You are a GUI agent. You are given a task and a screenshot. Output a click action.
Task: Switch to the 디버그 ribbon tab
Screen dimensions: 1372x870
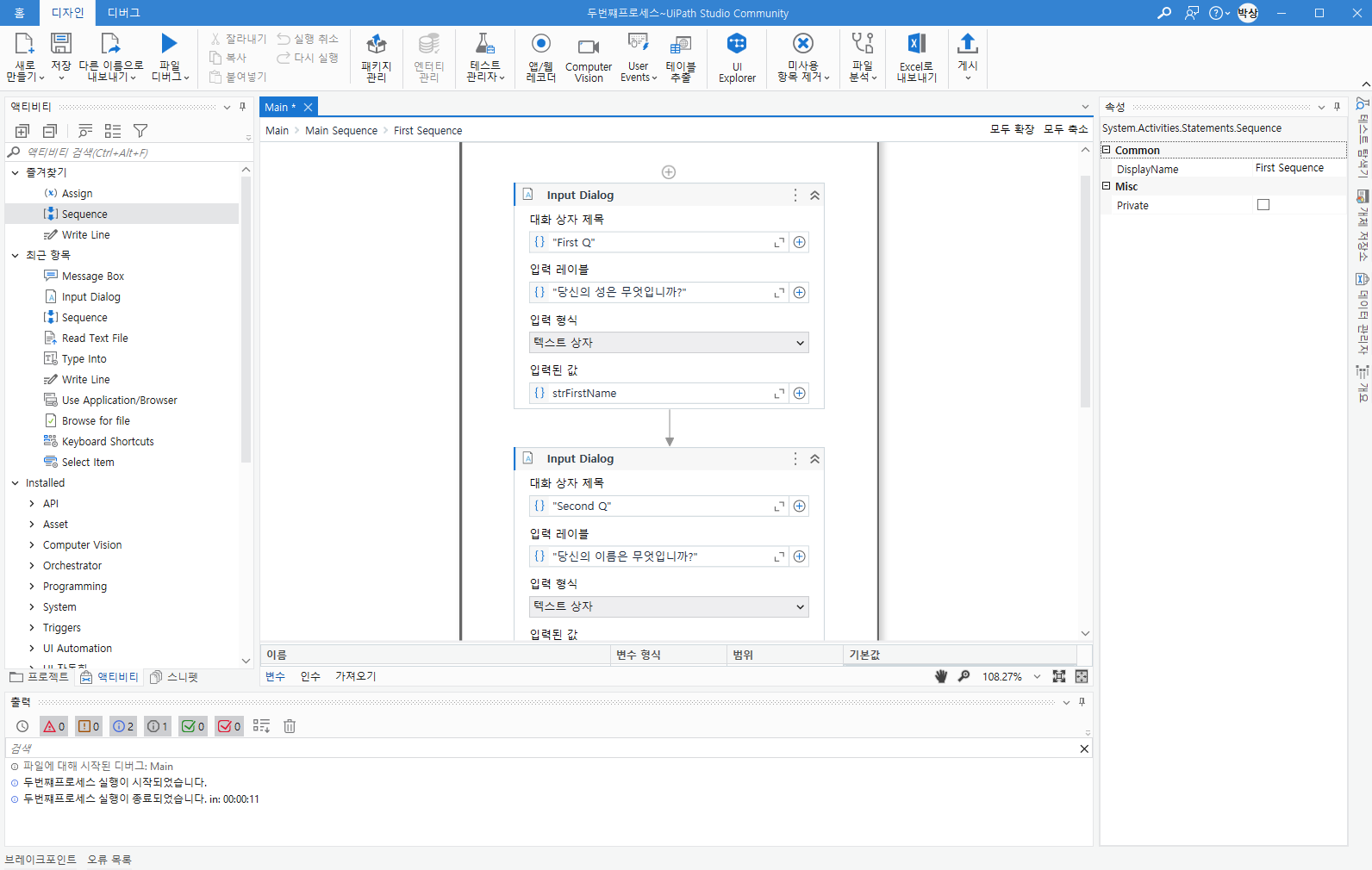(123, 13)
